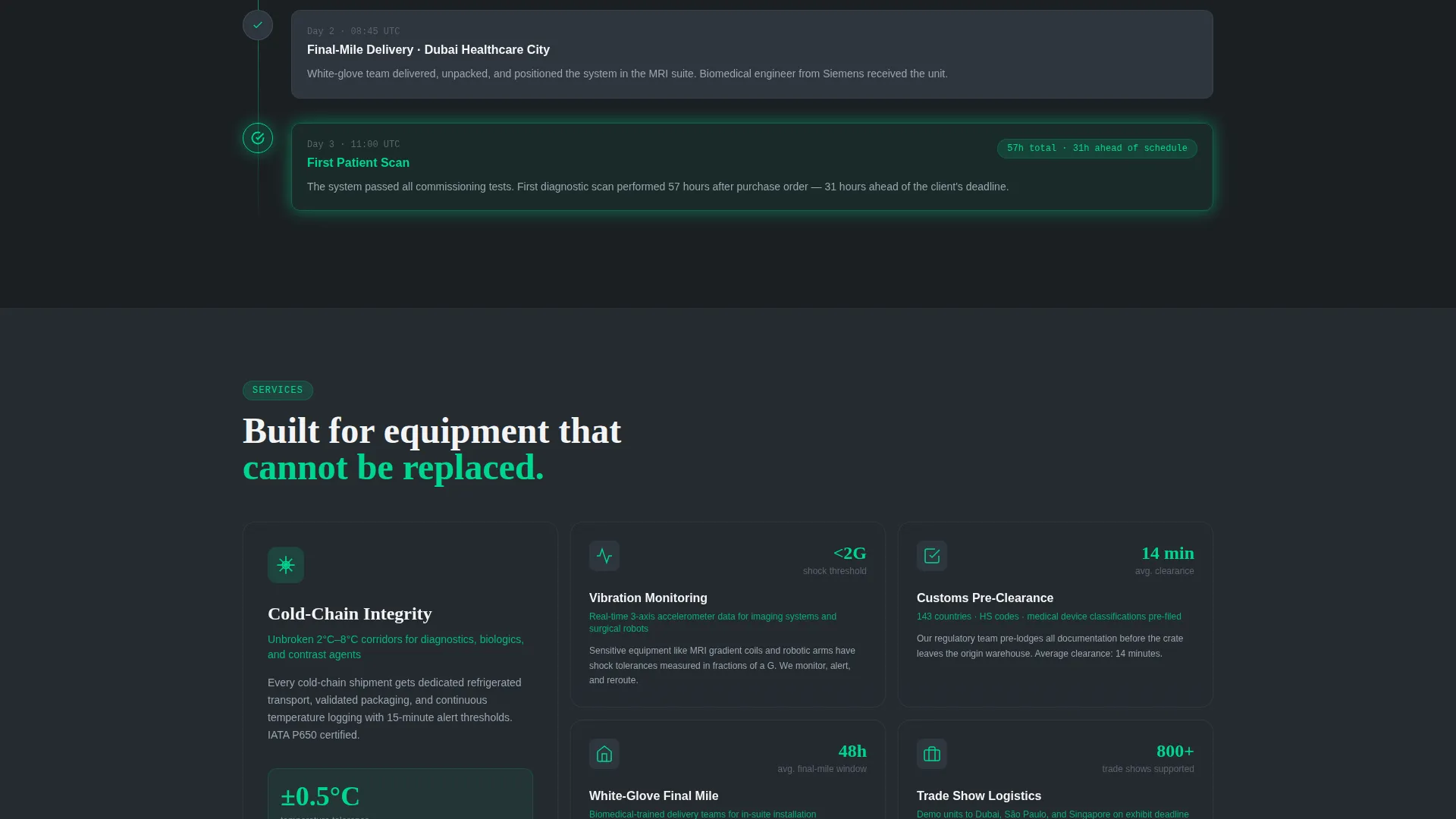Click the 'avg. clearance' label
1456x819 pixels.
pyautogui.click(x=1165, y=571)
